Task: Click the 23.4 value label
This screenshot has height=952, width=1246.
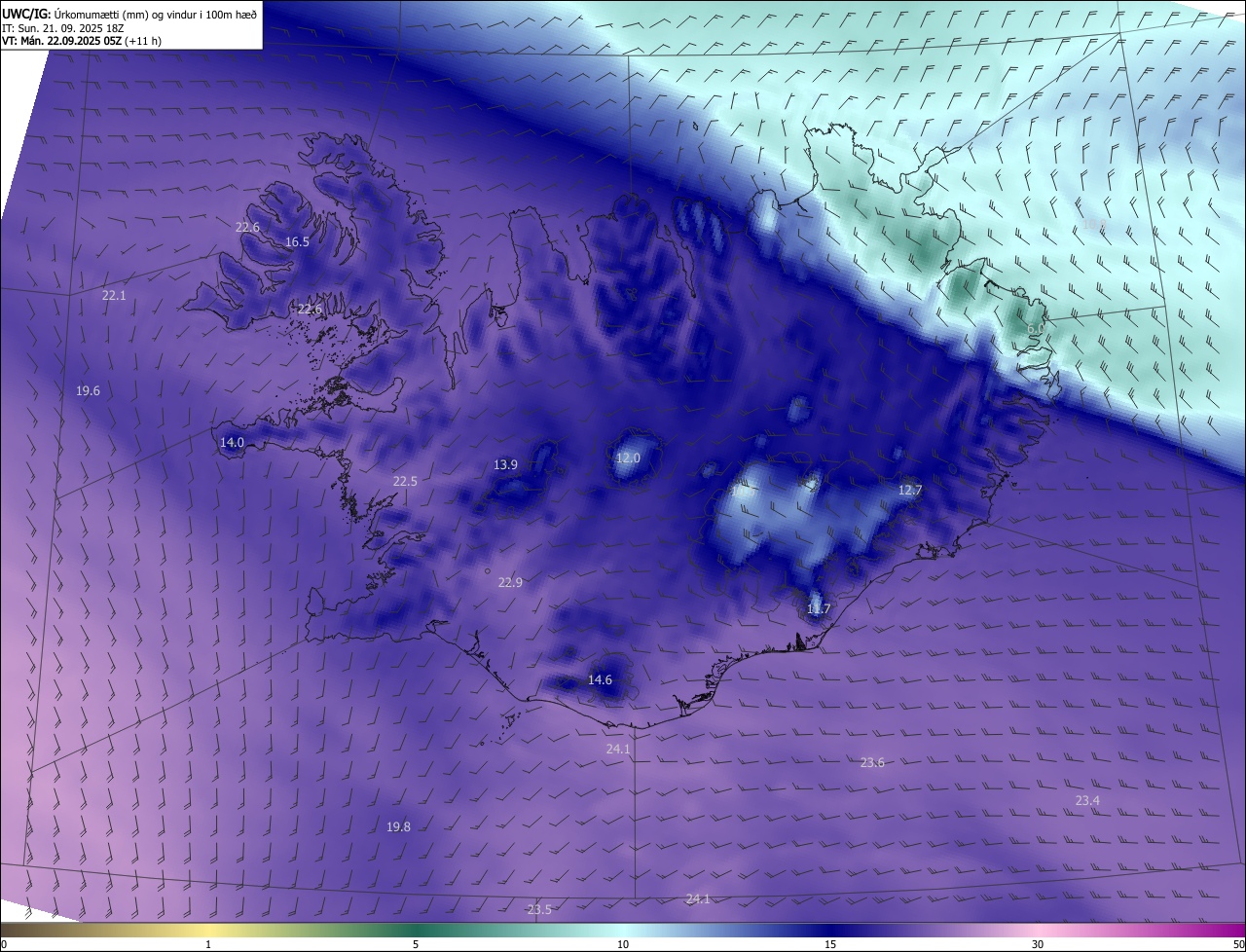Action: [x=1087, y=800]
